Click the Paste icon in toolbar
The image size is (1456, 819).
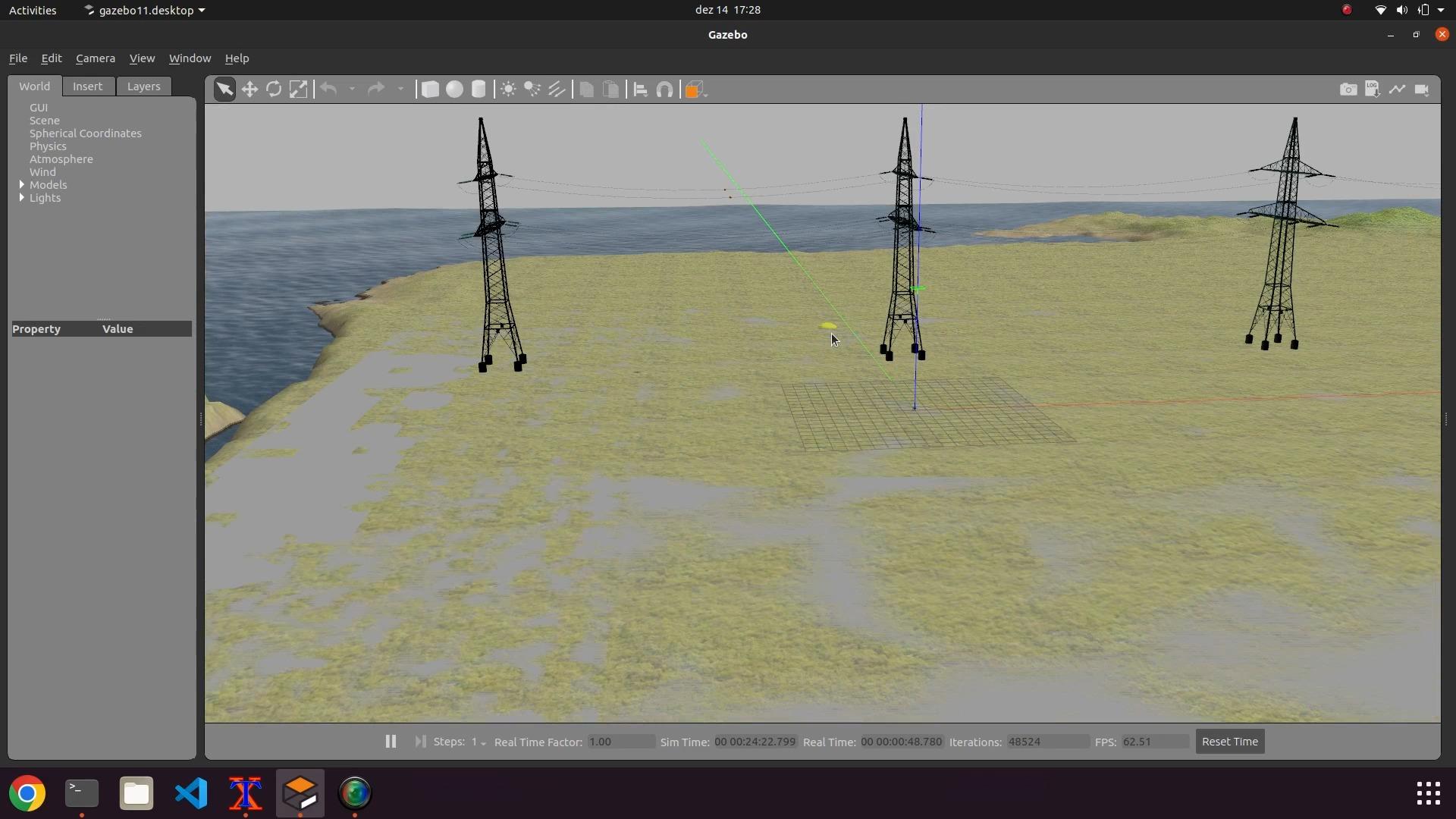pyautogui.click(x=610, y=89)
